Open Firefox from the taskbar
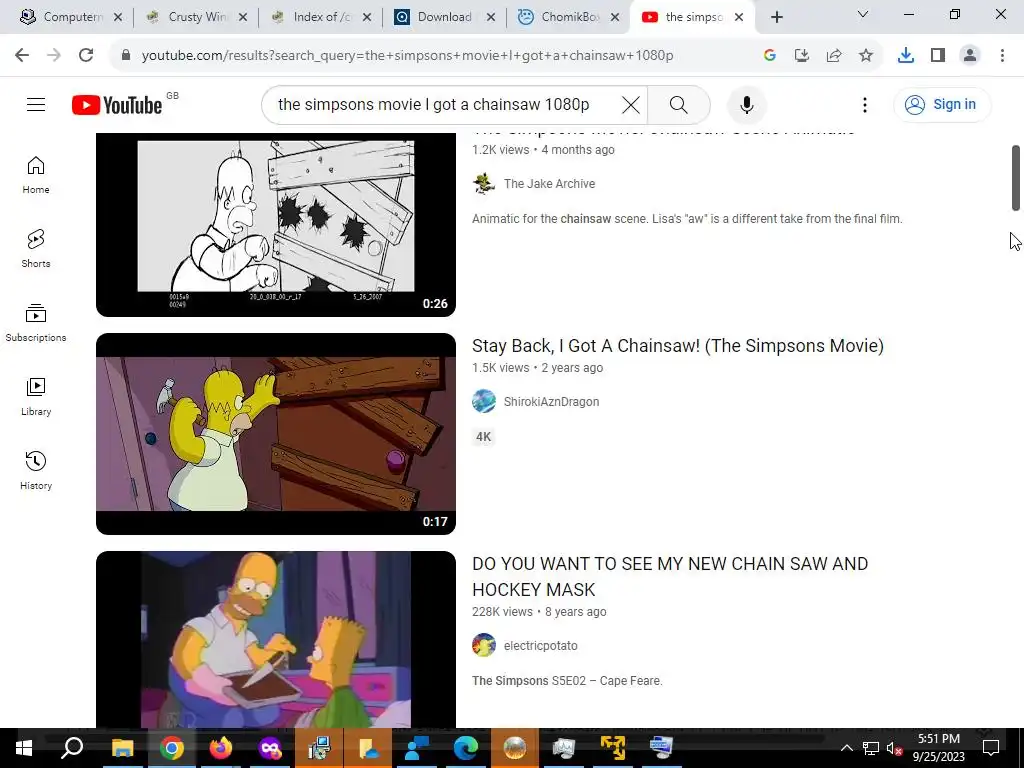Viewport: 1024px width, 768px height. click(221, 748)
